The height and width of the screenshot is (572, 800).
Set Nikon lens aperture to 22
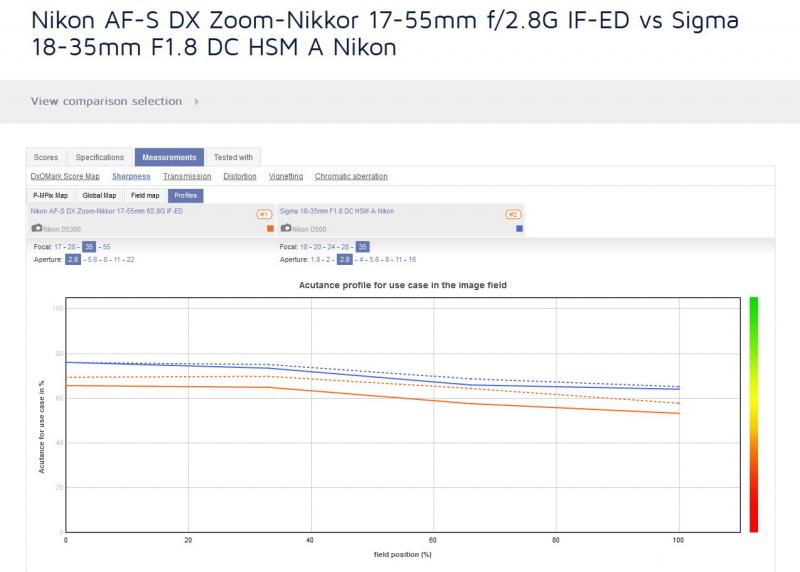pos(131,260)
